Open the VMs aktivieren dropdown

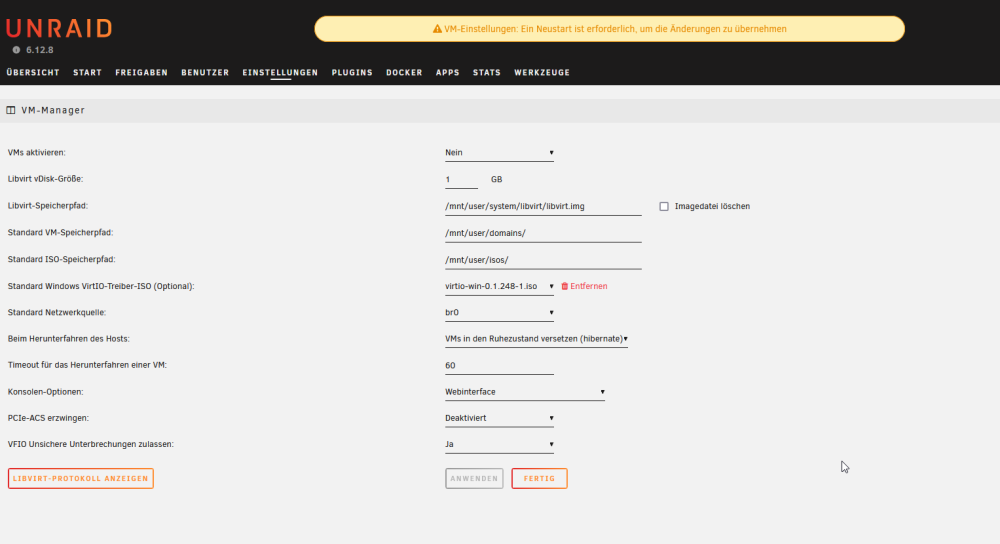(499, 153)
